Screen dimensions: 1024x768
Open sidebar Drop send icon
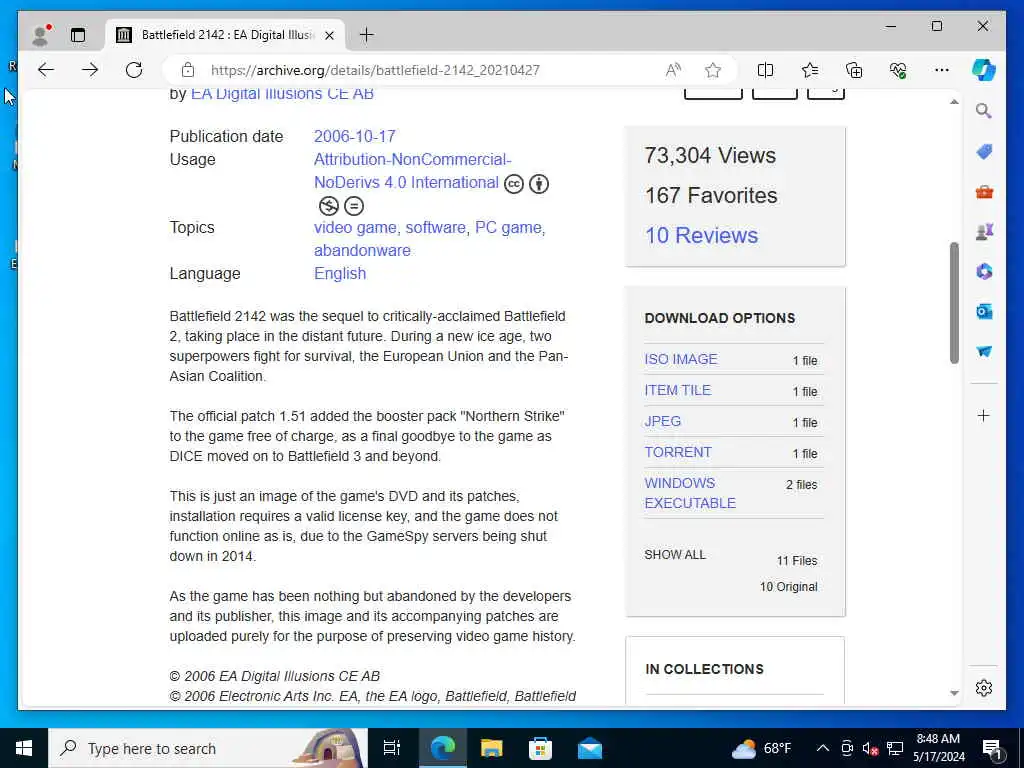click(x=984, y=351)
